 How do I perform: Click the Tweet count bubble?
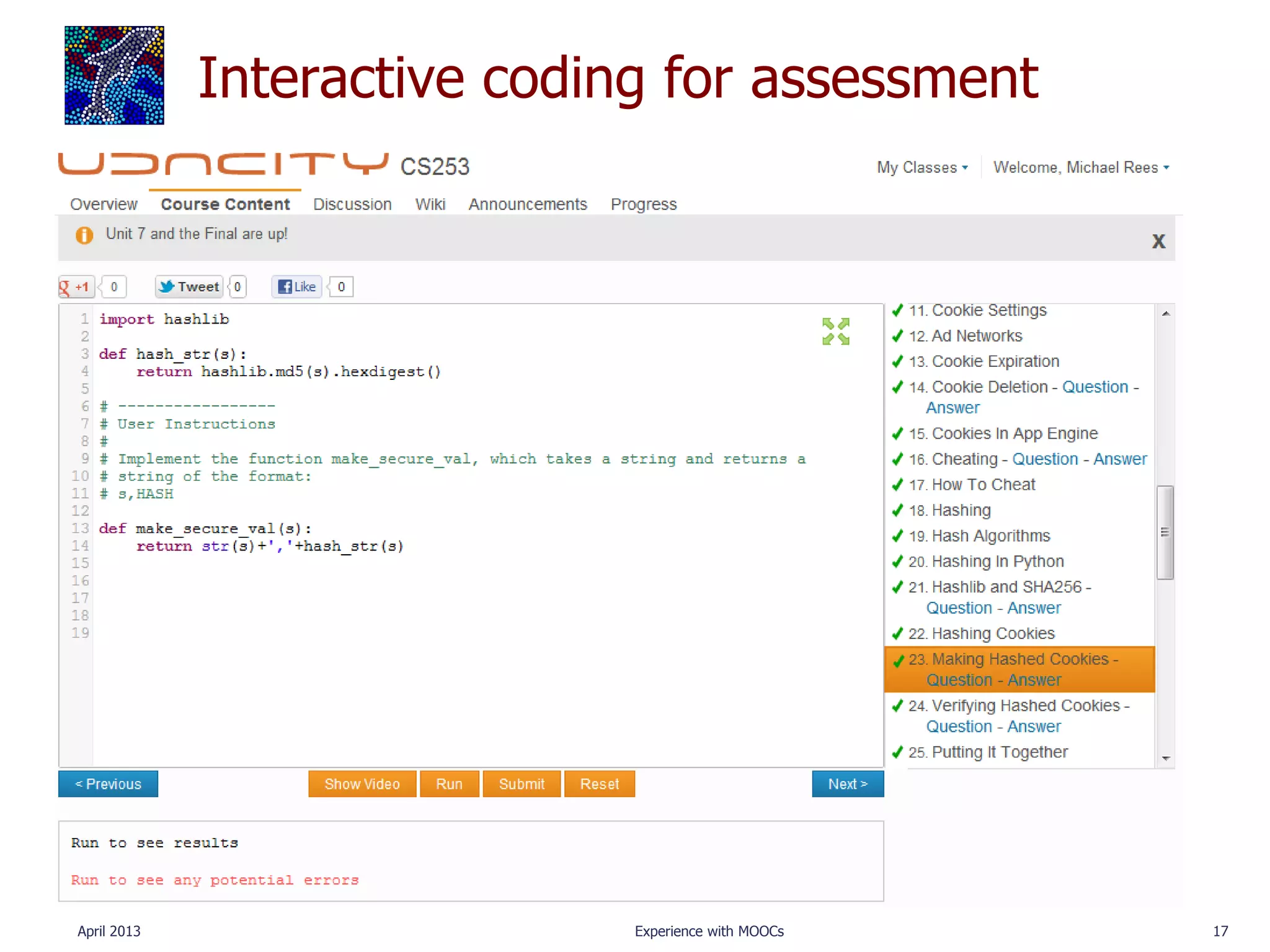[x=237, y=287]
